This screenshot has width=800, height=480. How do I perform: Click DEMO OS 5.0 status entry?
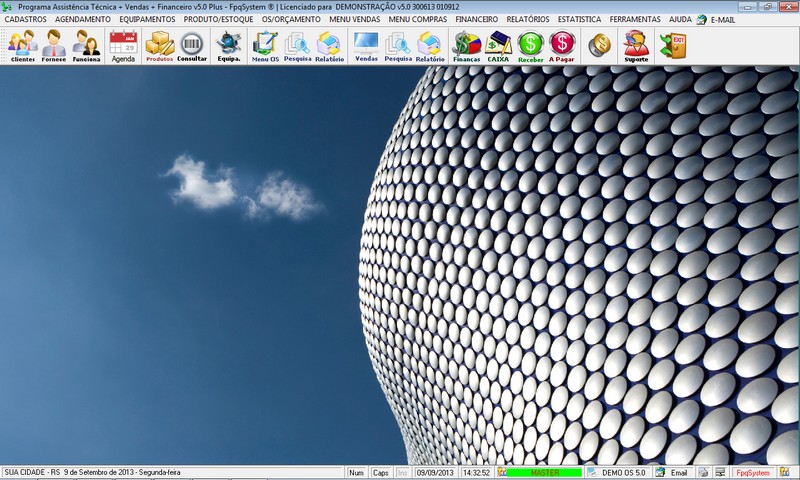click(x=624, y=473)
